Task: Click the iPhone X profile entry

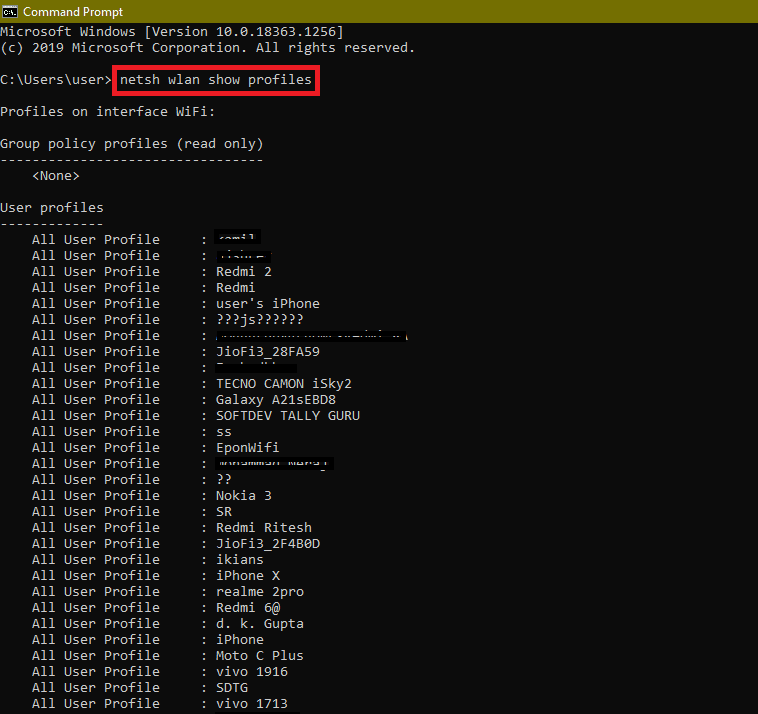Action: tap(247, 576)
